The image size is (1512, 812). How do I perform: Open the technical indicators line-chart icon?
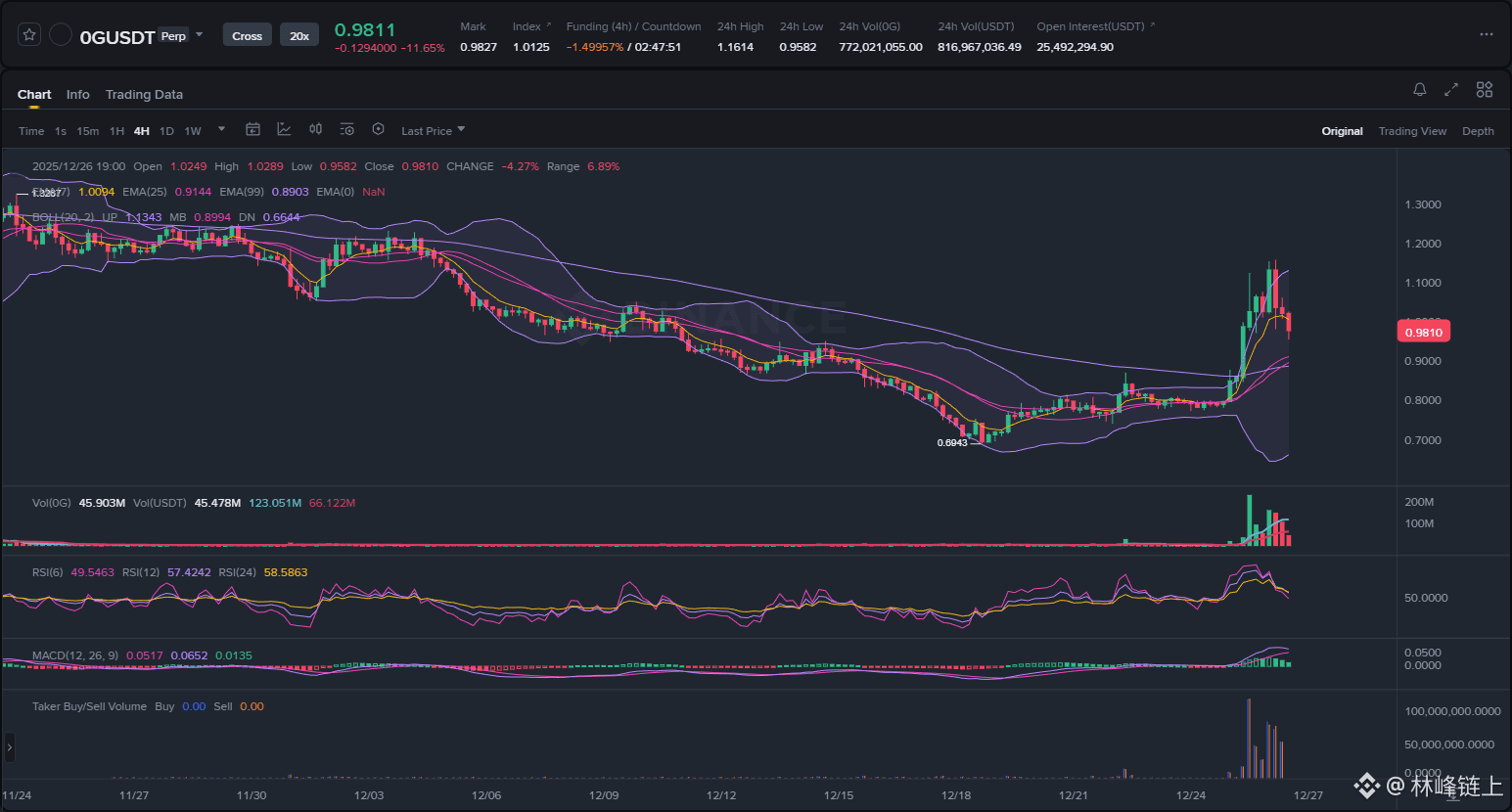click(x=284, y=129)
